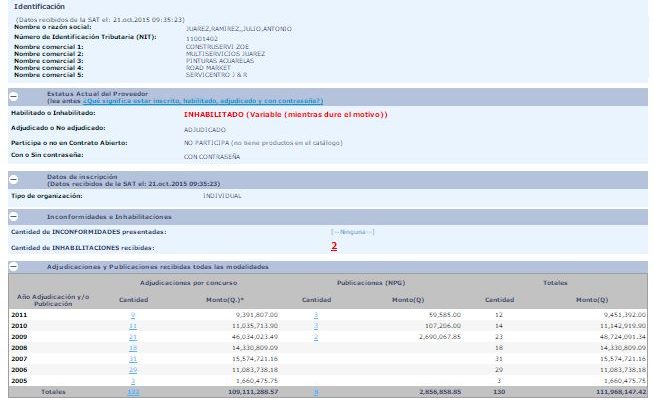Open the 2007 adjudicaciones por concurso count link
654x398 pixels.
[x=133, y=359]
